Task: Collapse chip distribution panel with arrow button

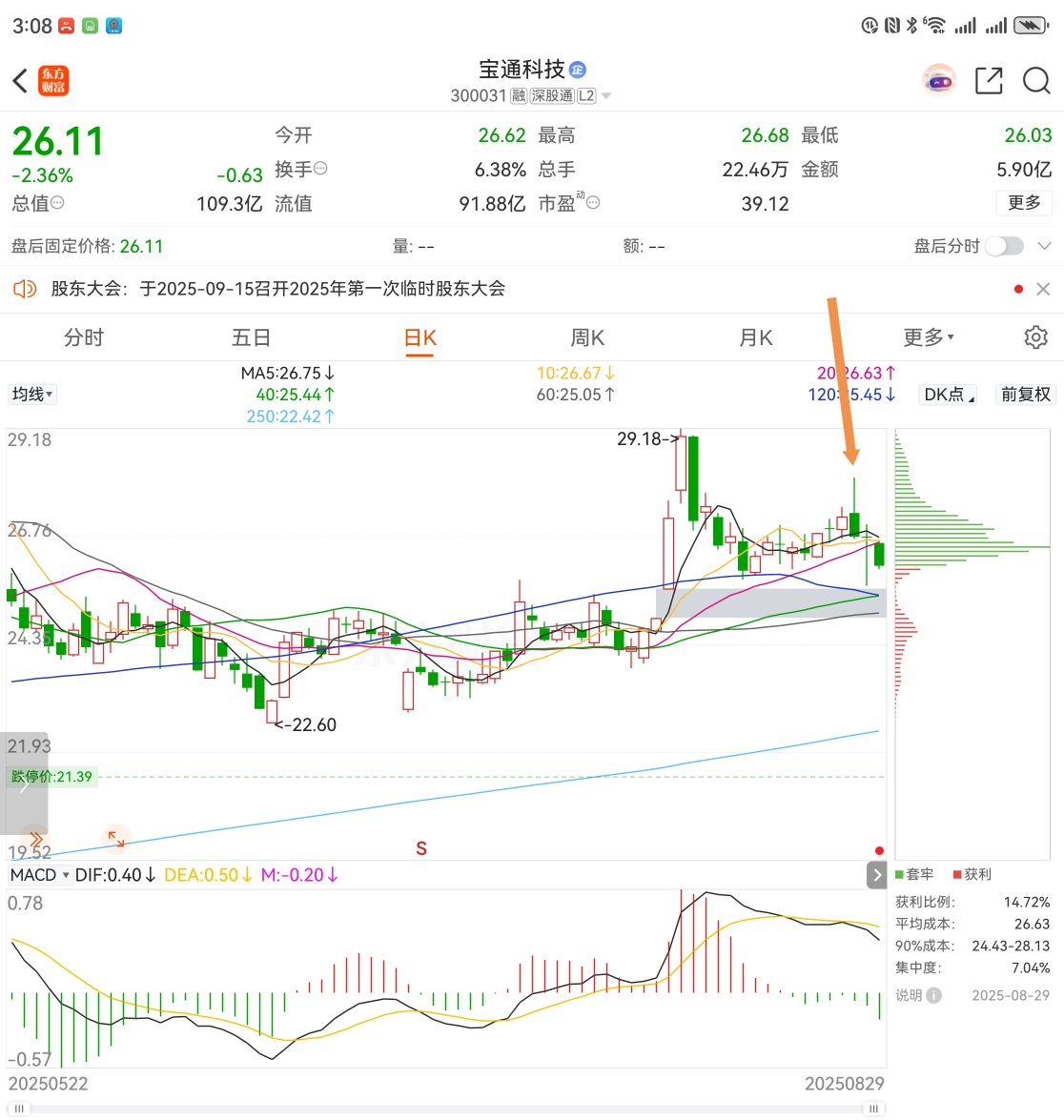Action: pos(877,875)
